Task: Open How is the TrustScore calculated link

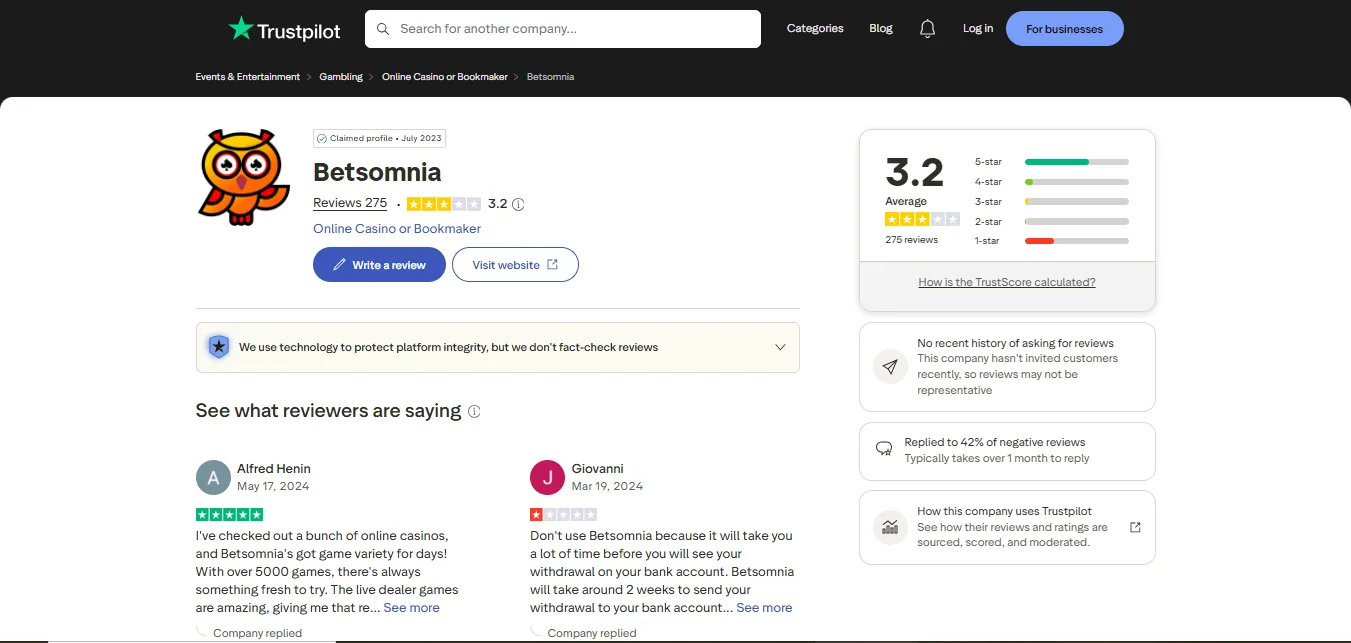Action: click(1007, 282)
